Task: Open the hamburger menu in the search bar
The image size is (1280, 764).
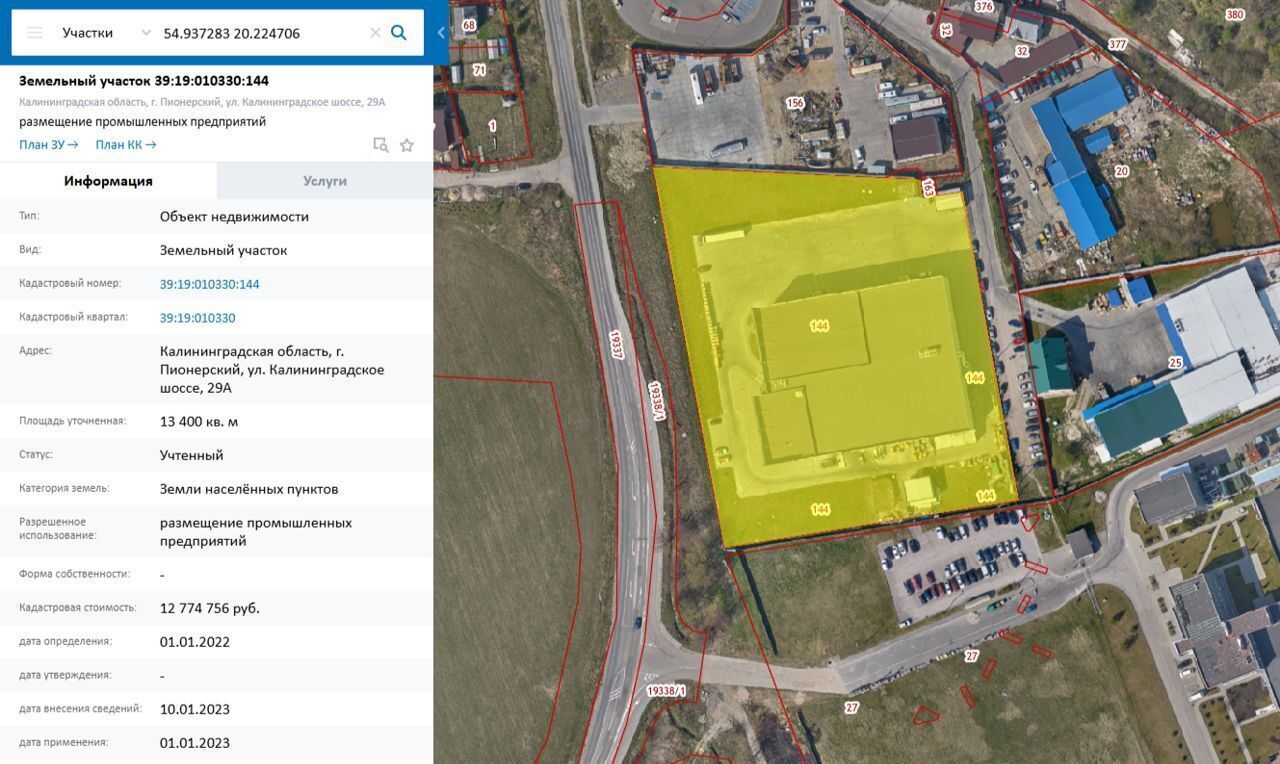Action: pyautogui.click(x=35, y=33)
